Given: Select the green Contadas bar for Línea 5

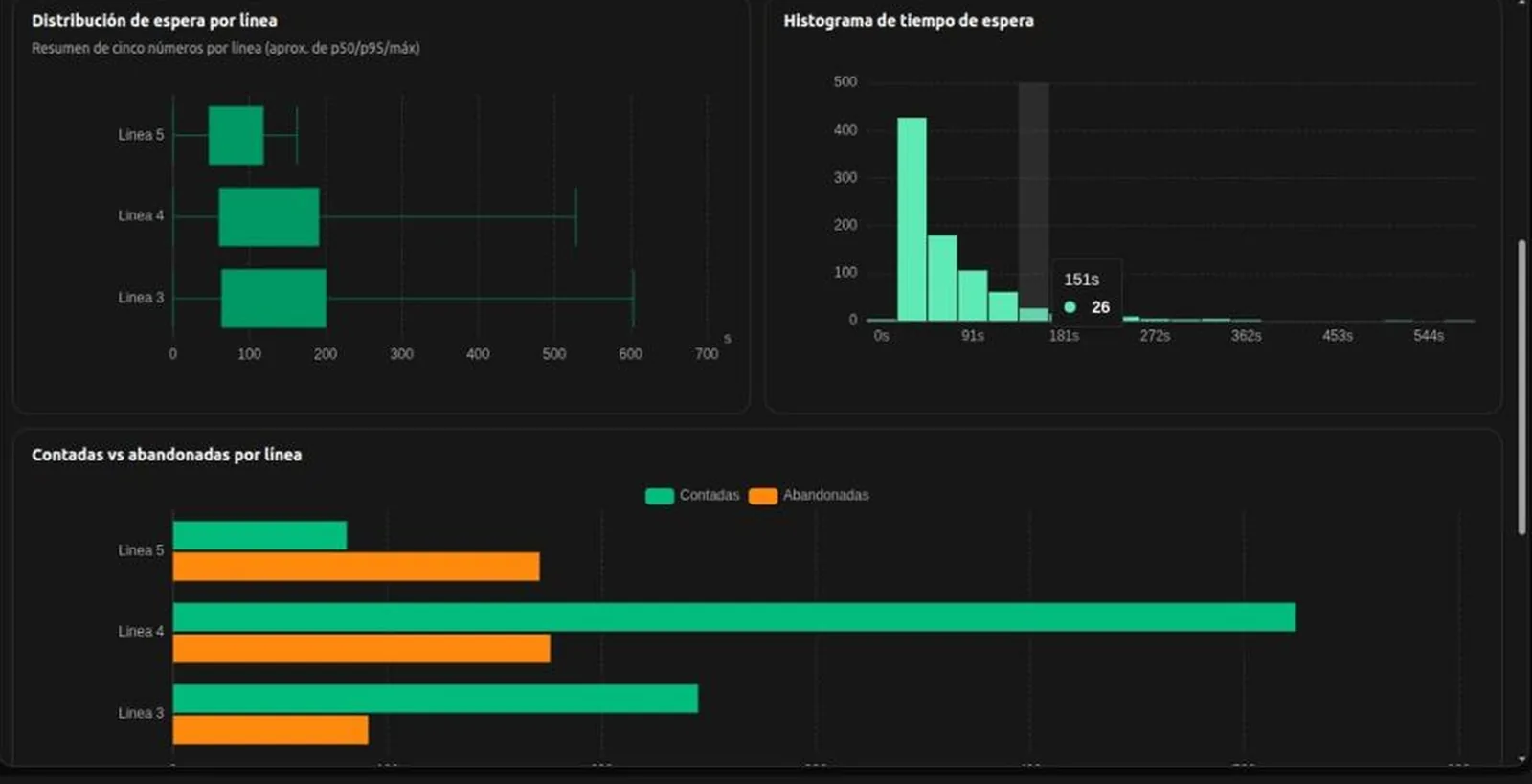Looking at the screenshot, I should click(259, 535).
